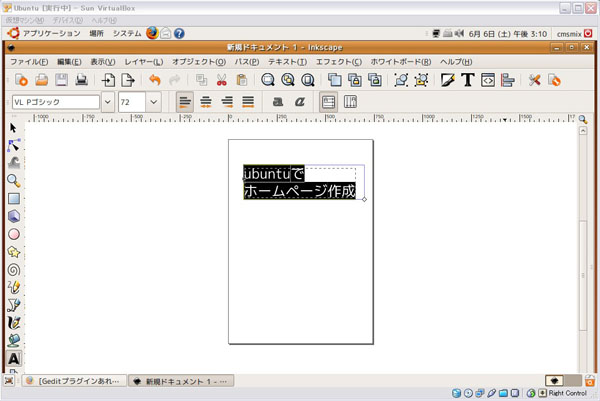Select the Star/Polygon tool
Screen dimensions: 600x401
point(14,252)
